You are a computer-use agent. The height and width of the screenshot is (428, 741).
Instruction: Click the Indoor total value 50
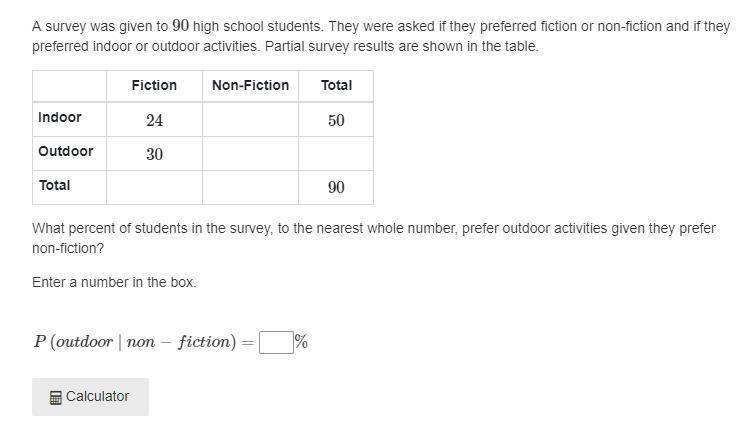pyautogui.click(x=336, y=120)
